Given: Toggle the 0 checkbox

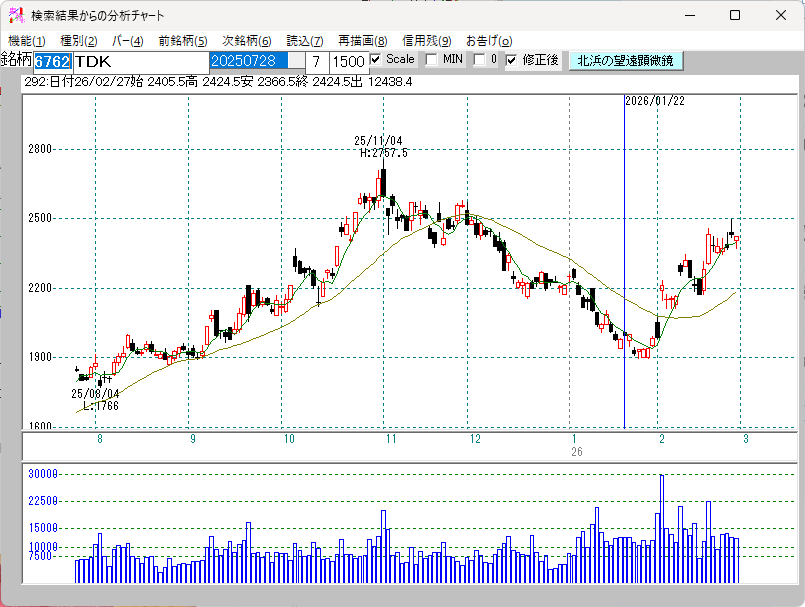Looking at the screenshot, I should pos(479,60).
